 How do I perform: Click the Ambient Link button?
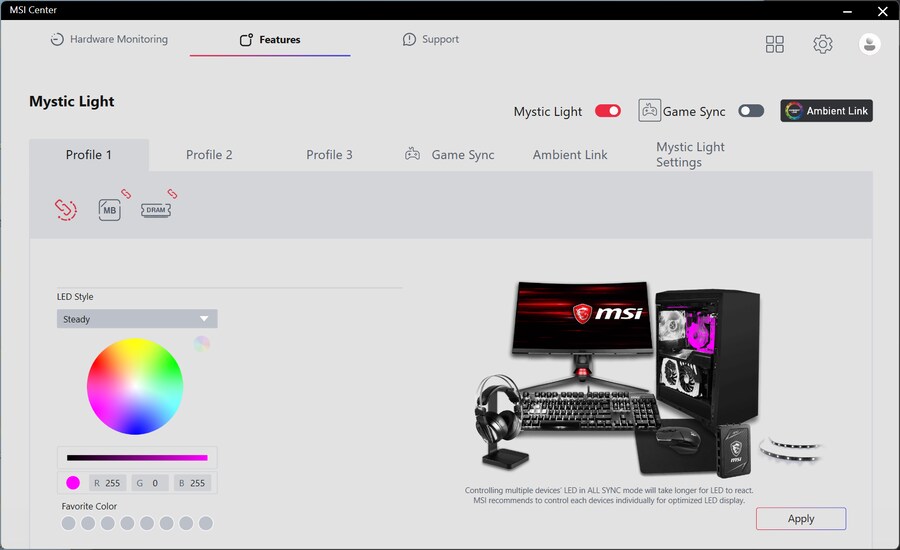(x=826, y=111)
